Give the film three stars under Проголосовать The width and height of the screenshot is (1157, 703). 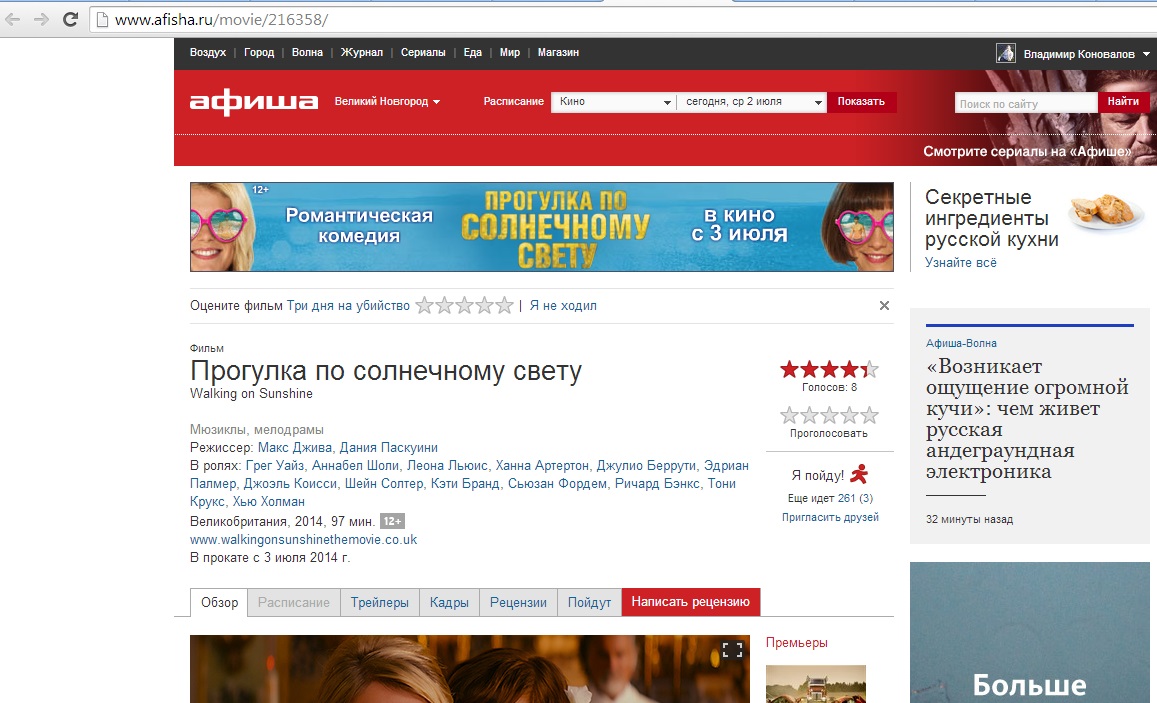[x=829, y=415]
